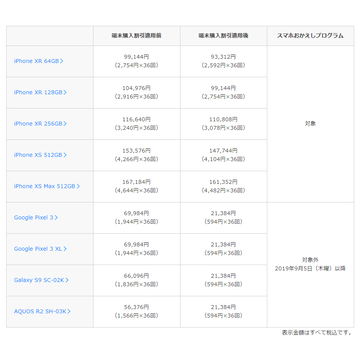This screenshot has width=360, height=360.
Task: Click the 端末購入割引適用後 column header
Action: point(224,36)
